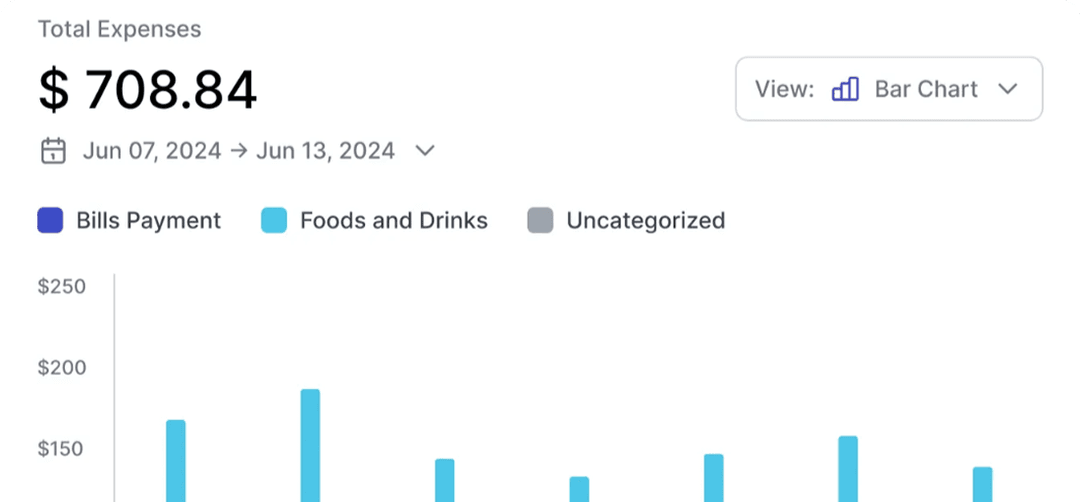Image resolution: width=1080 pixels, height=502 pixels.
Task: Expand the date range chevron arrow
Action: (x=425, y=151)
